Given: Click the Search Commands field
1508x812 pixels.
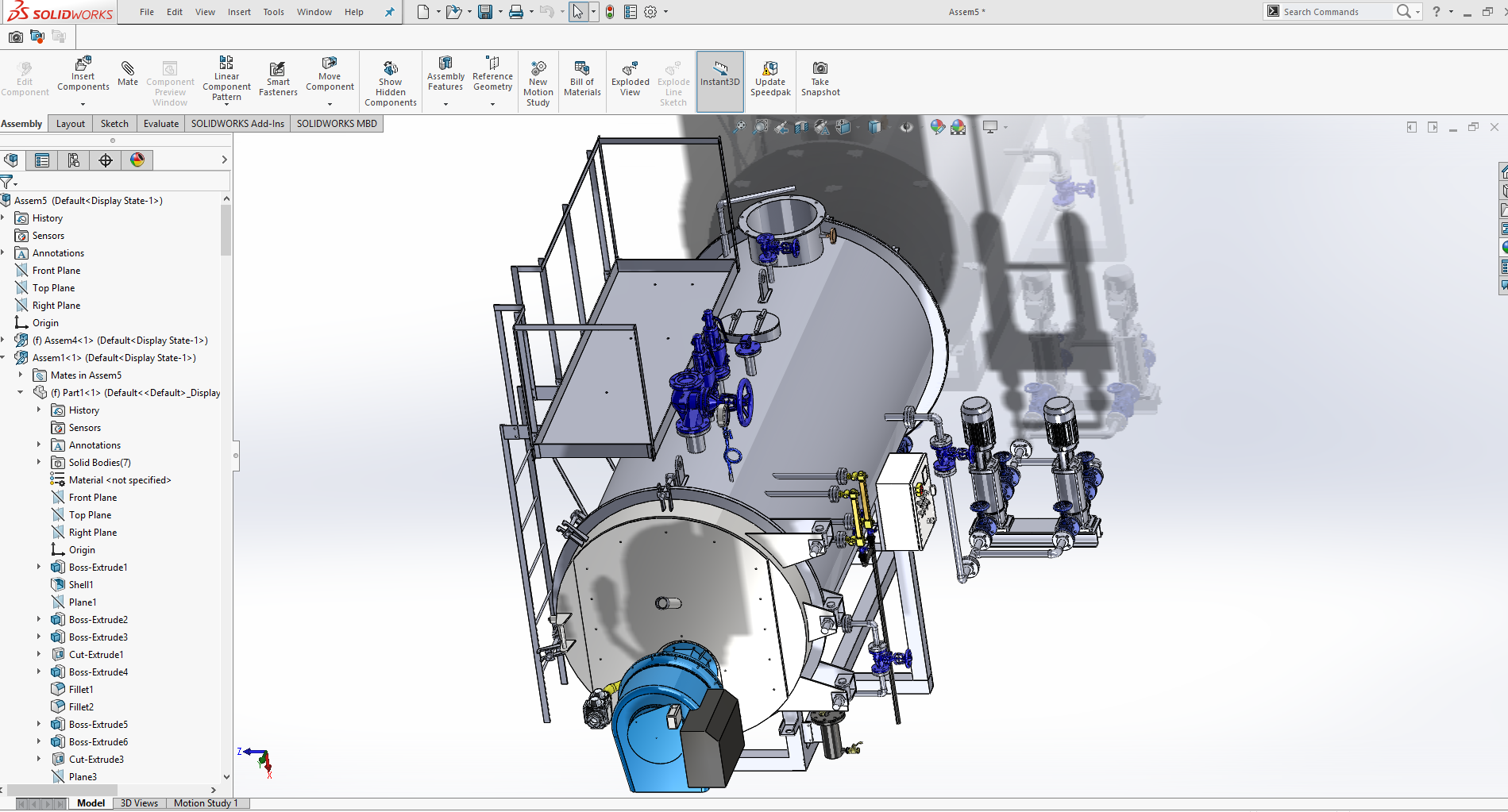Looking at the screenshot, I should click(1334, 12).
